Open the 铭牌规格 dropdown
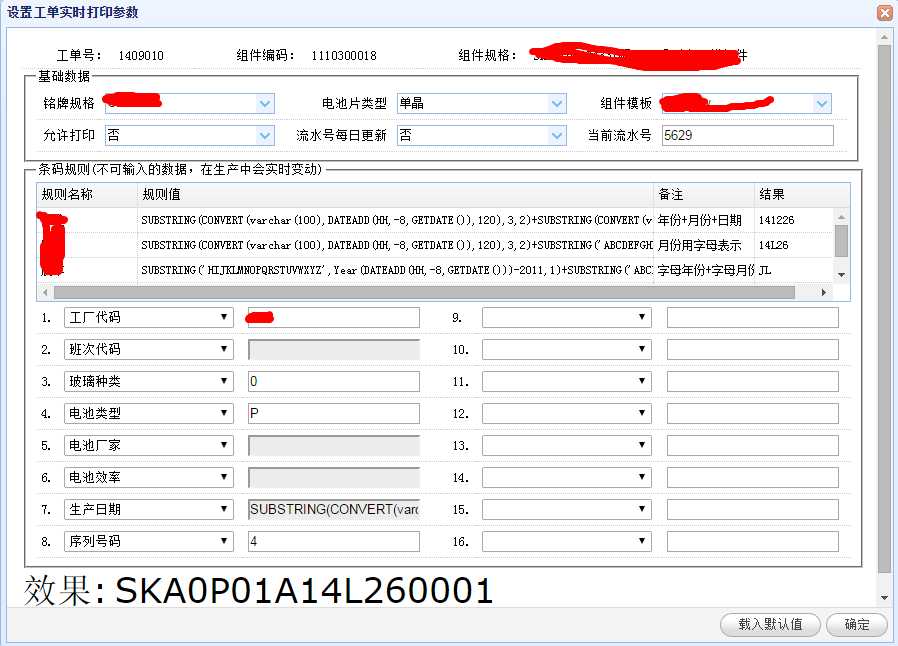Viewport: 898px width, 646px height. click(x=265, y=104)
